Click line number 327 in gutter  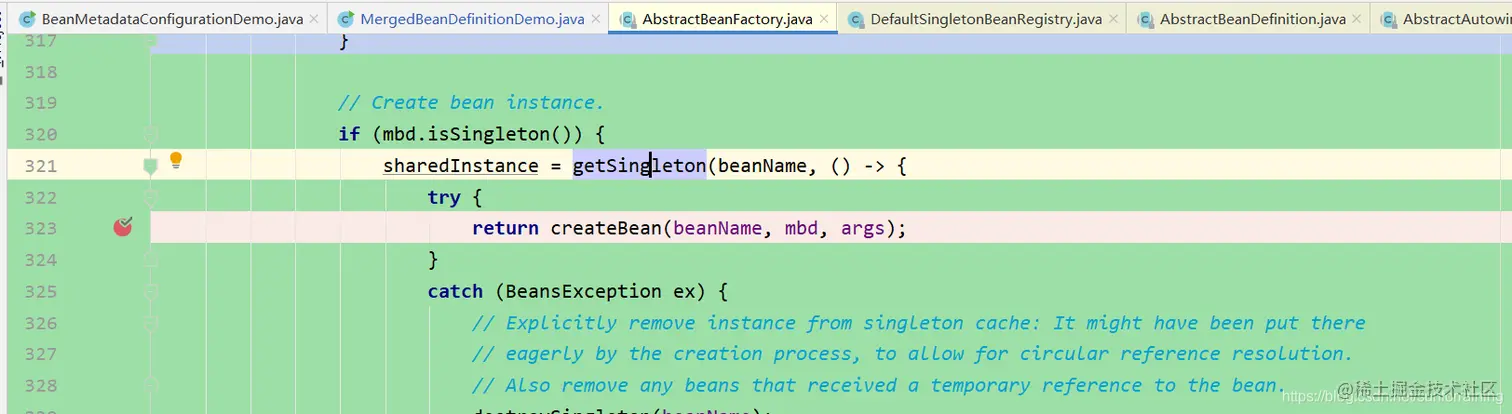pyautogui.click(x=41, y=354)
